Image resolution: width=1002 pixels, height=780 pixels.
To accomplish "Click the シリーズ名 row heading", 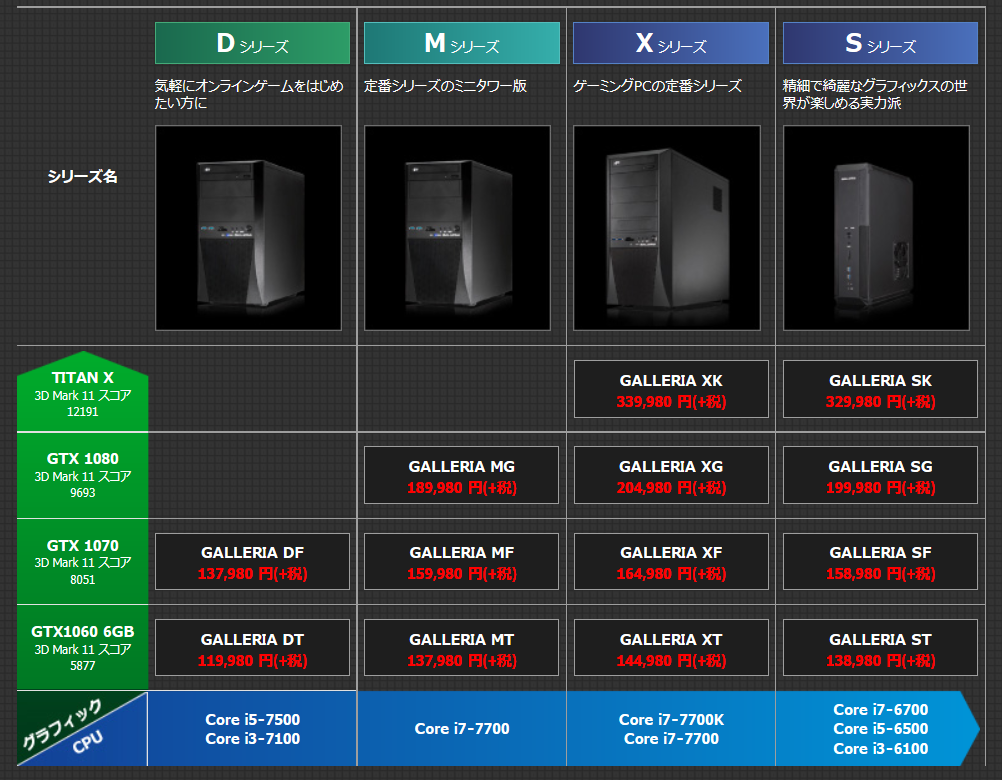I will pyautogui.click(x=82, y=176).
